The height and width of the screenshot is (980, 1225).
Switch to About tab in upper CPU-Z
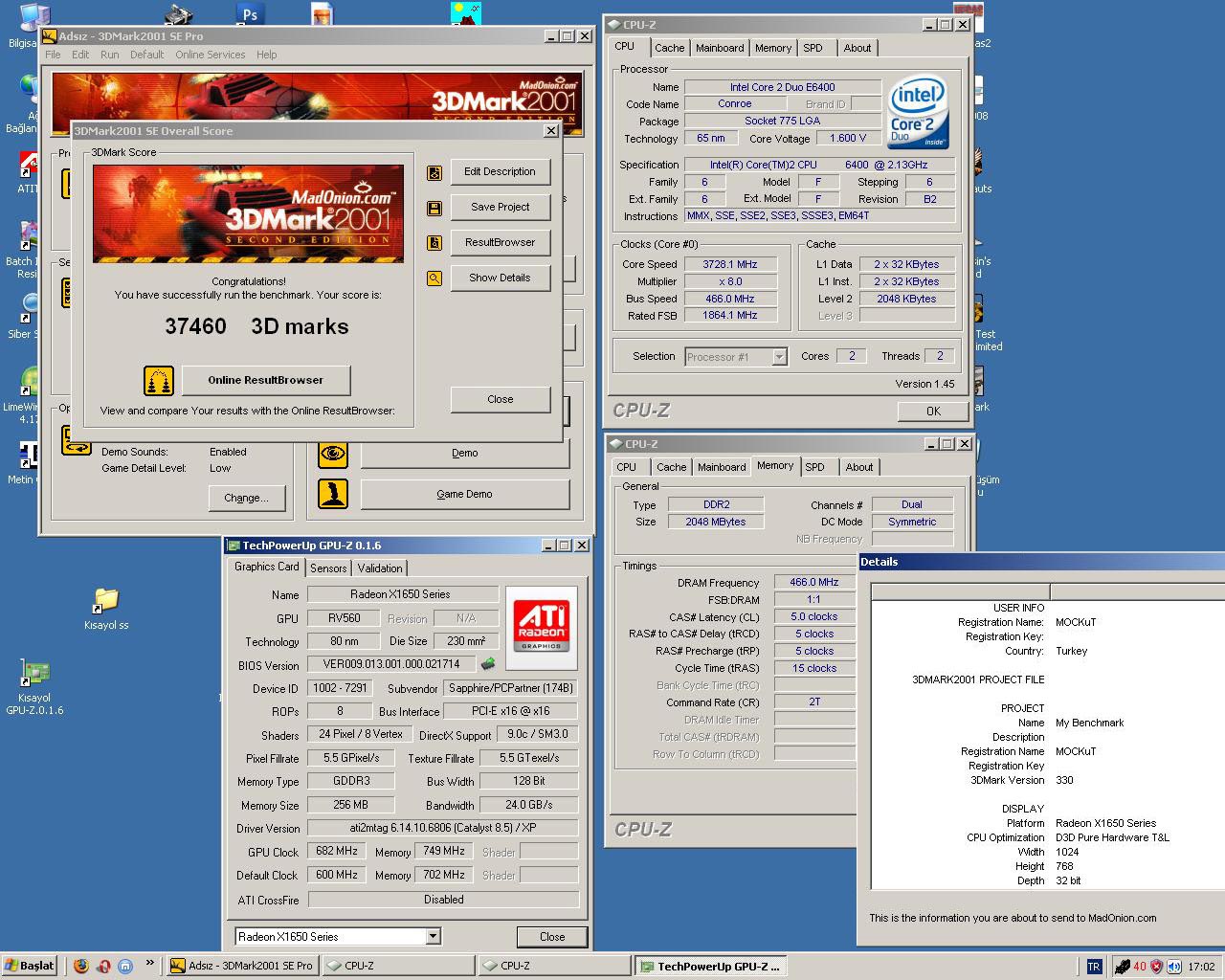point(857,48)
